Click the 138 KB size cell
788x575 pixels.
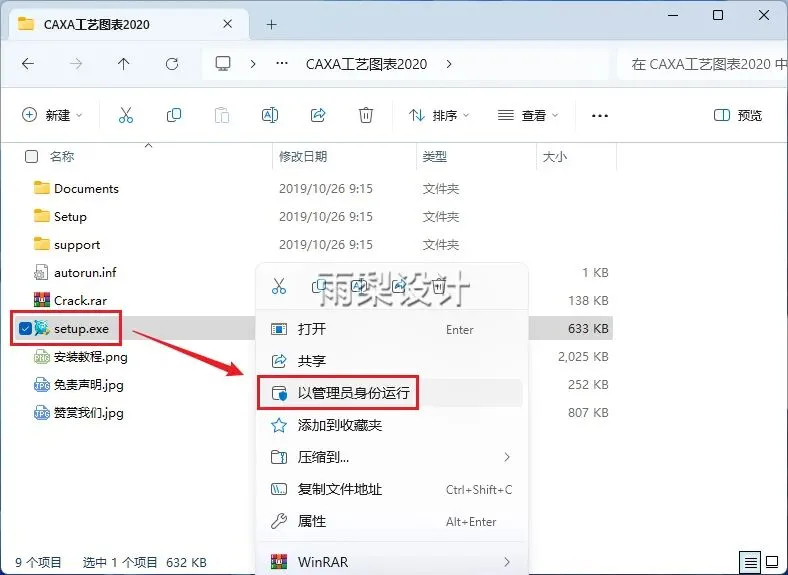coord(588,301)
